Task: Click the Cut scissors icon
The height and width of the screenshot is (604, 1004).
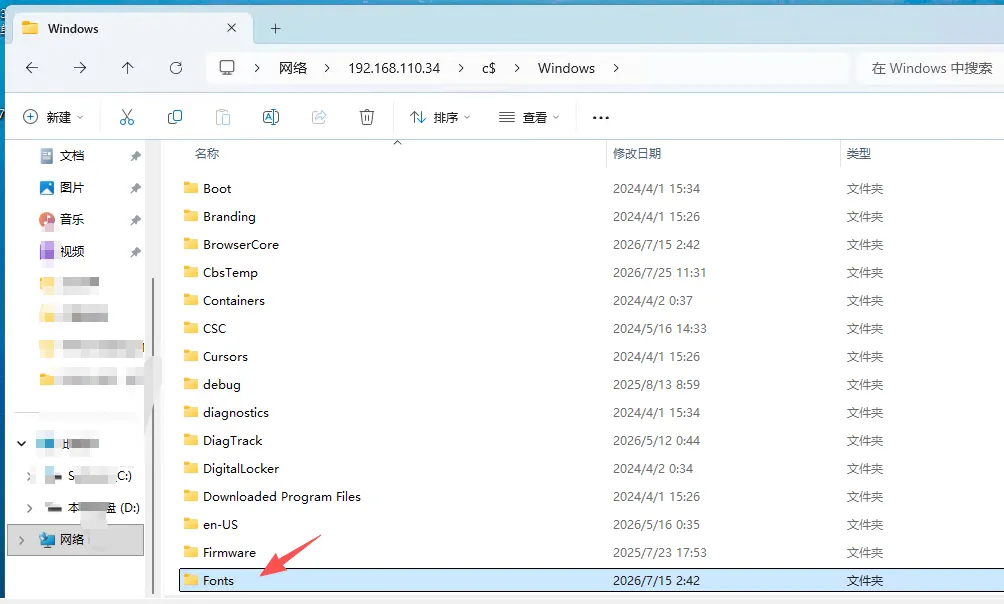Action: point(127,117)
